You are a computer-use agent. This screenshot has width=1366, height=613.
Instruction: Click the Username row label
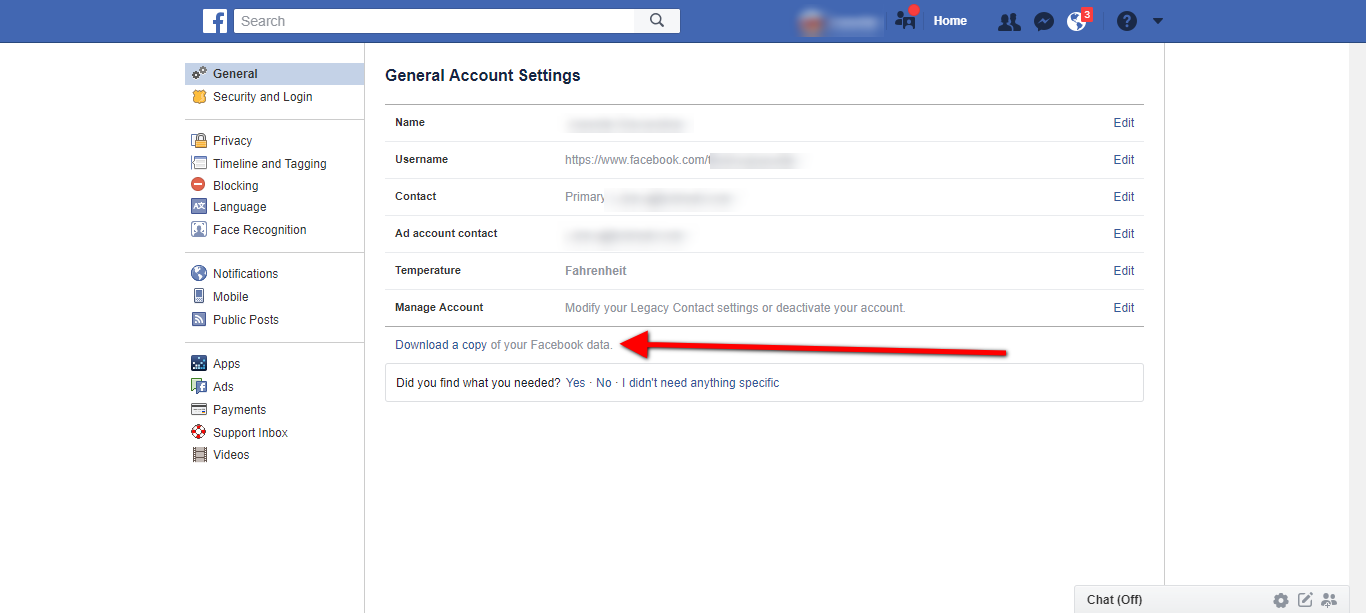click(x=421, y=160)
